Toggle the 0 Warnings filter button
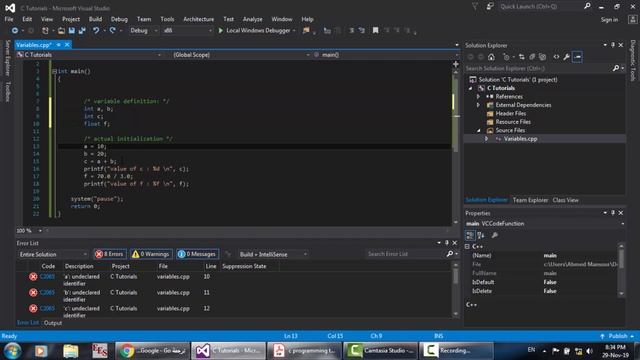This screenshot has width=640, height=360. coord(151,254)
